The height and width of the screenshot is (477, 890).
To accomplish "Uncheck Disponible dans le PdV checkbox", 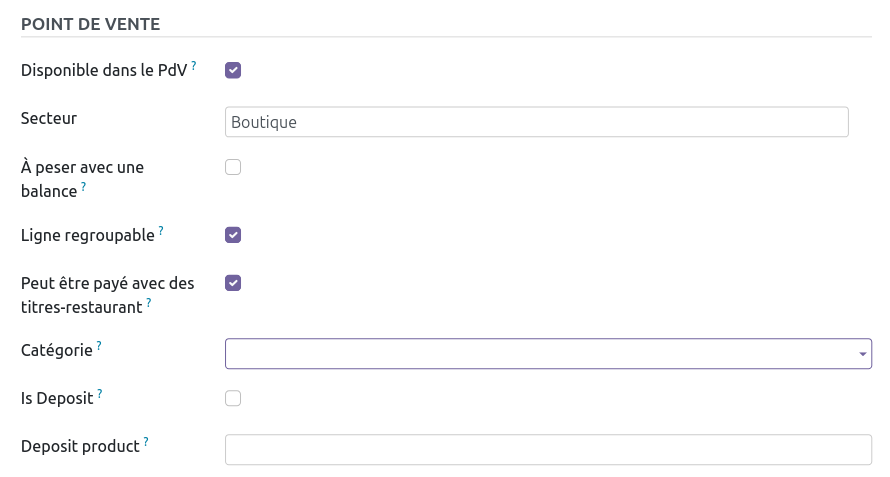I will (233, 70).
